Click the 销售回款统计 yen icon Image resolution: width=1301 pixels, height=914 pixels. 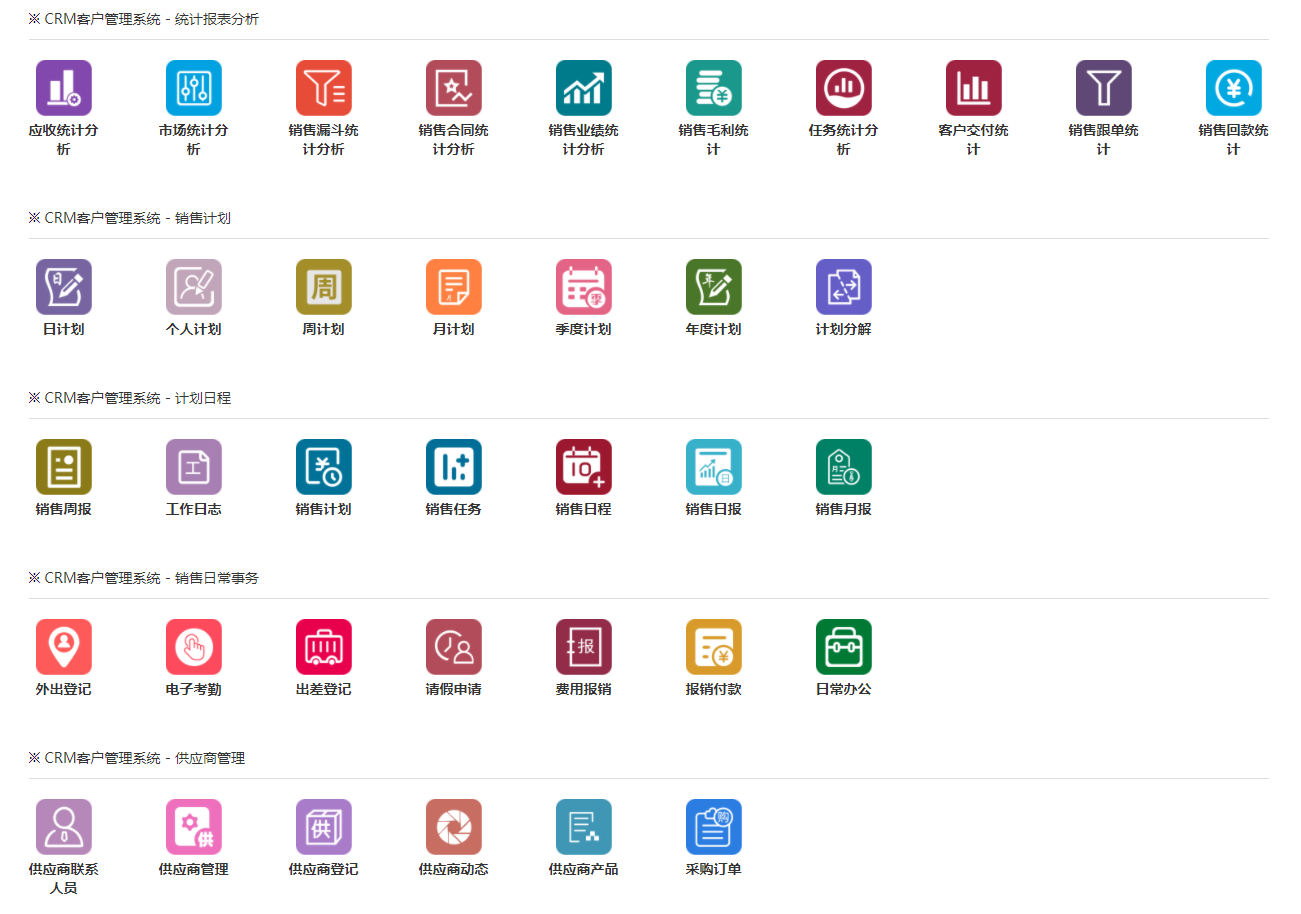coord(1233,88)
